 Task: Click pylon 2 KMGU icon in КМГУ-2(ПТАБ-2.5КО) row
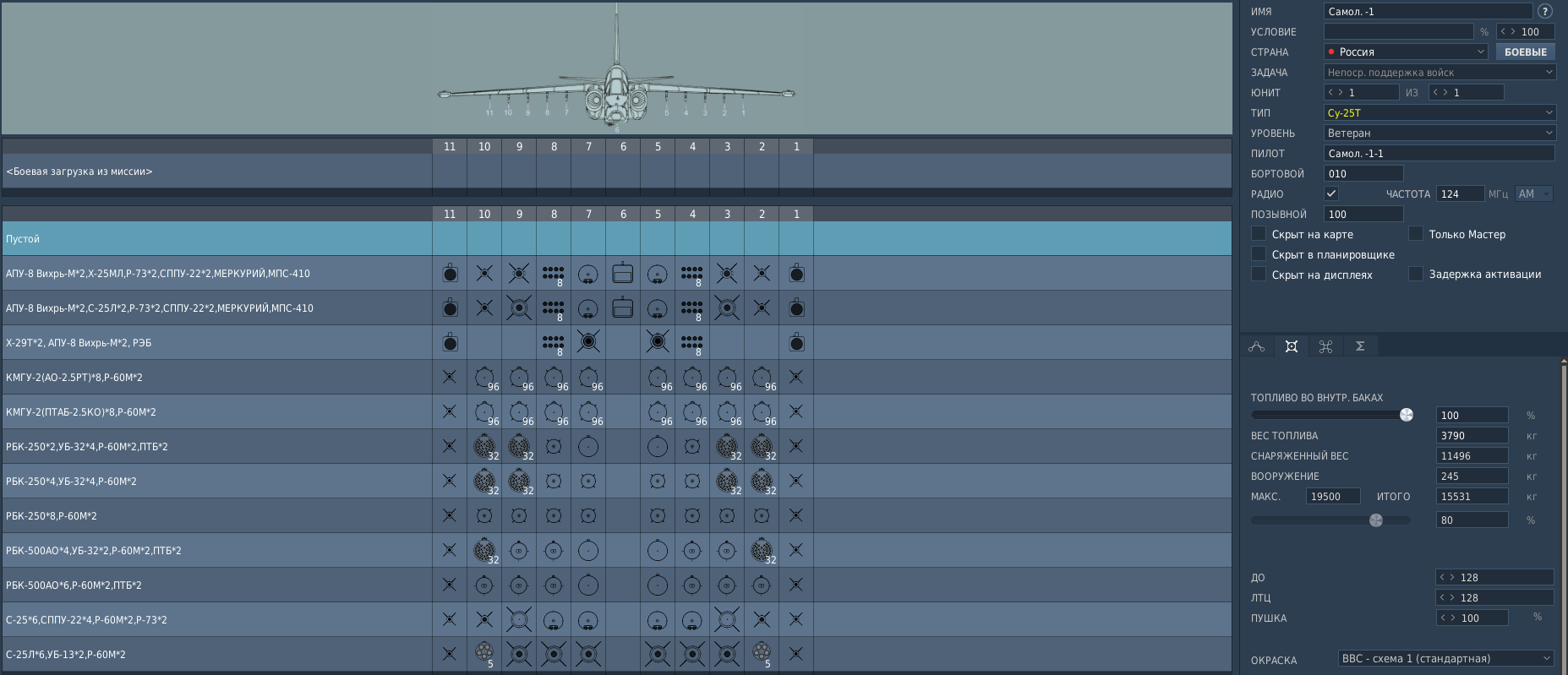coord(762,413)
